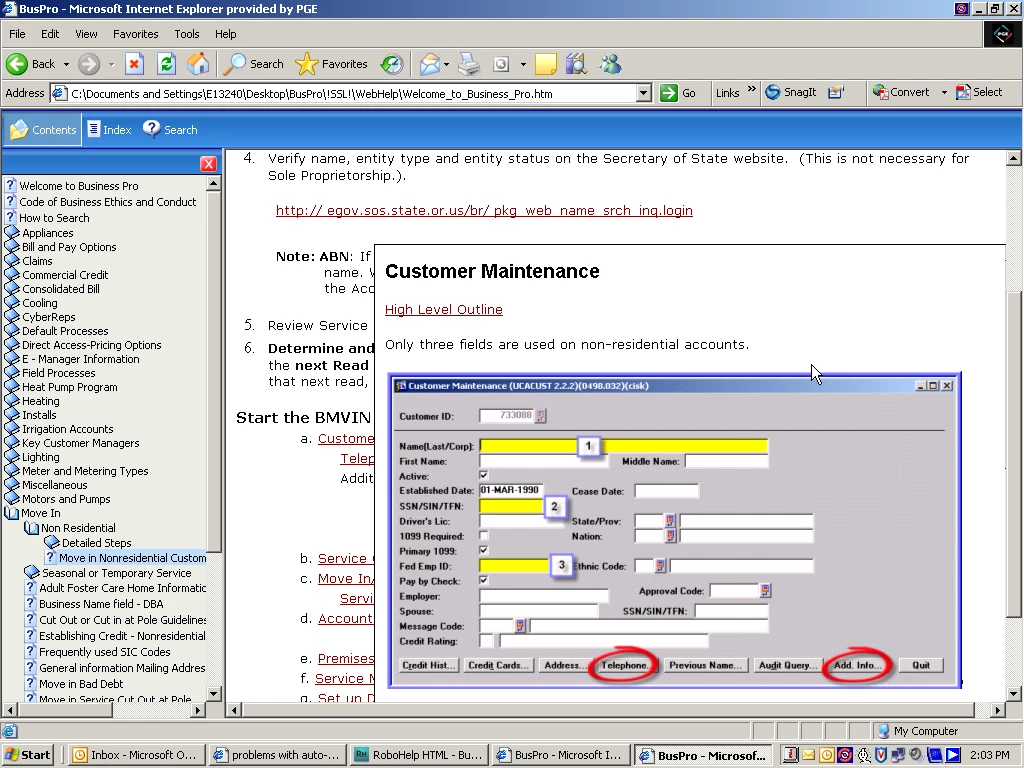Click the green Go arrow button
The width and height of the screenshot is (1024, 768).
pyautogui.click(x=678, y=93)
